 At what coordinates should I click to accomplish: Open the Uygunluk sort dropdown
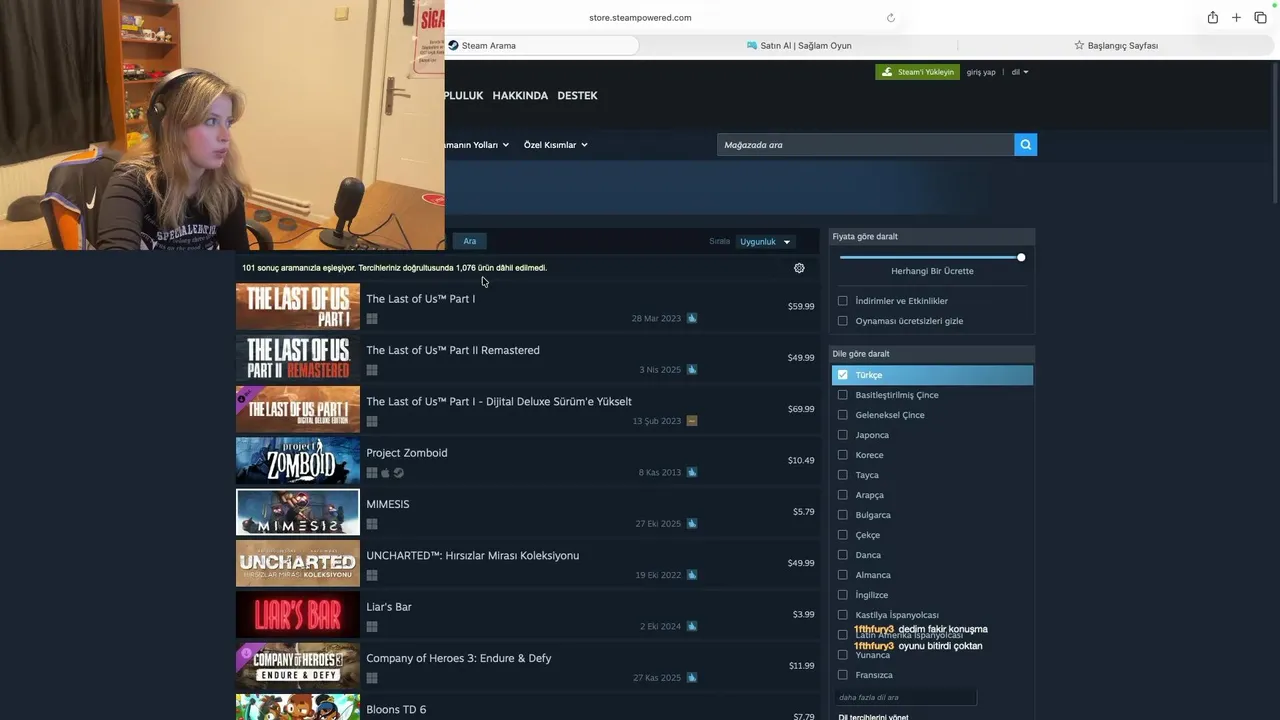click(x=765, y=242)
